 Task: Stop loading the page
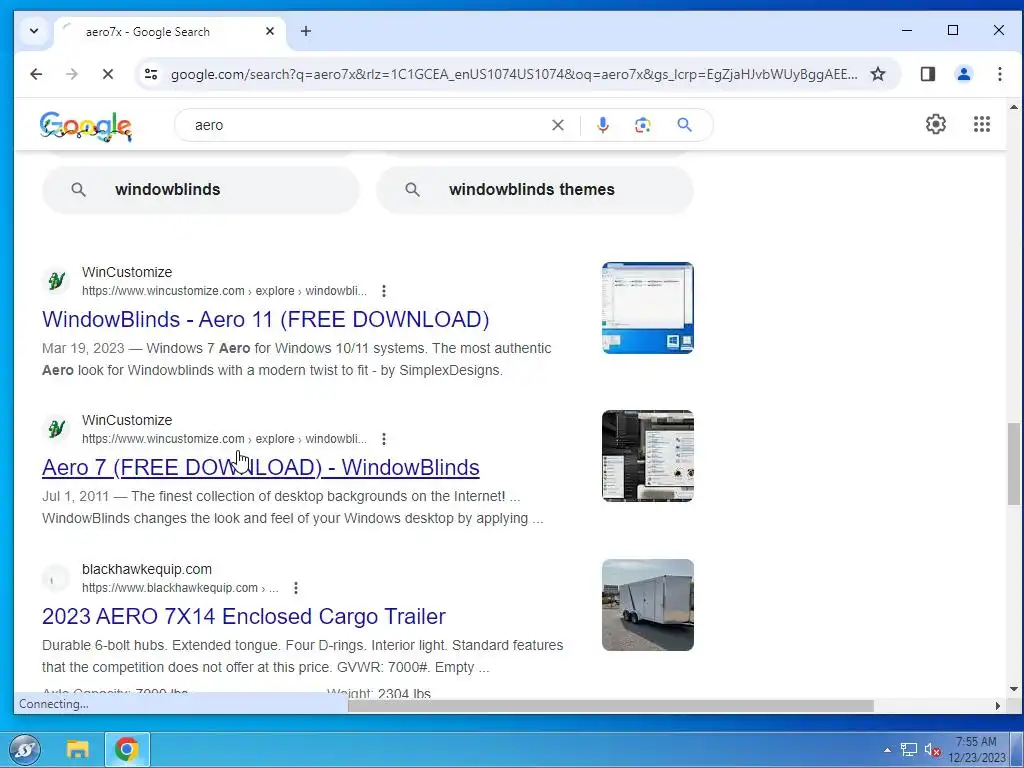(x=108, y=74)
